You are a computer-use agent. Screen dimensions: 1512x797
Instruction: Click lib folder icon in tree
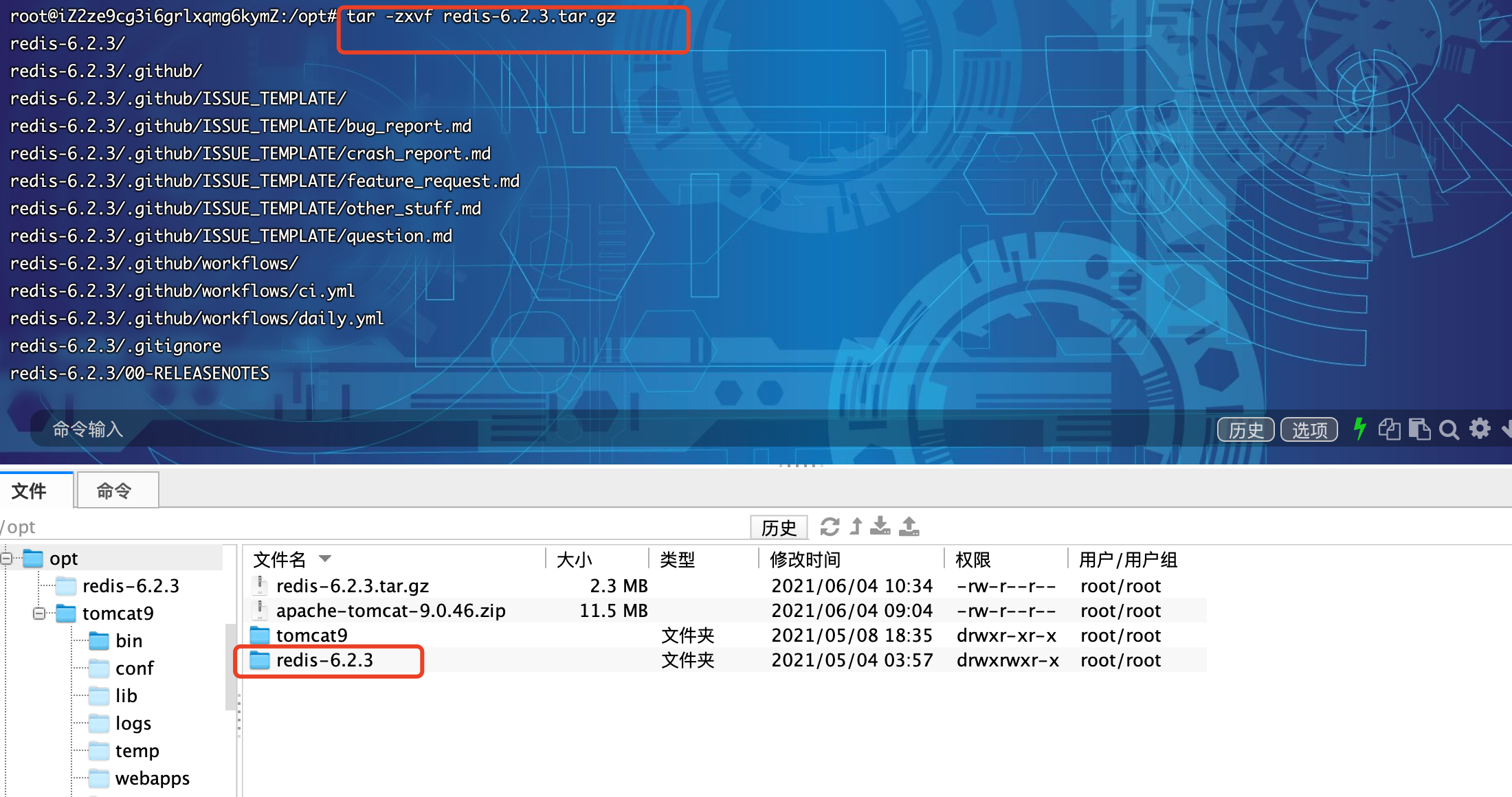click(99, 695)
